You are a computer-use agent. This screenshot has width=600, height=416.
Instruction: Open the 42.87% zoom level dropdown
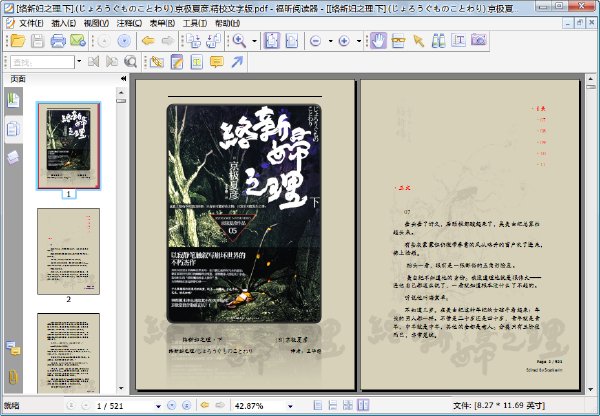(290, 406)
